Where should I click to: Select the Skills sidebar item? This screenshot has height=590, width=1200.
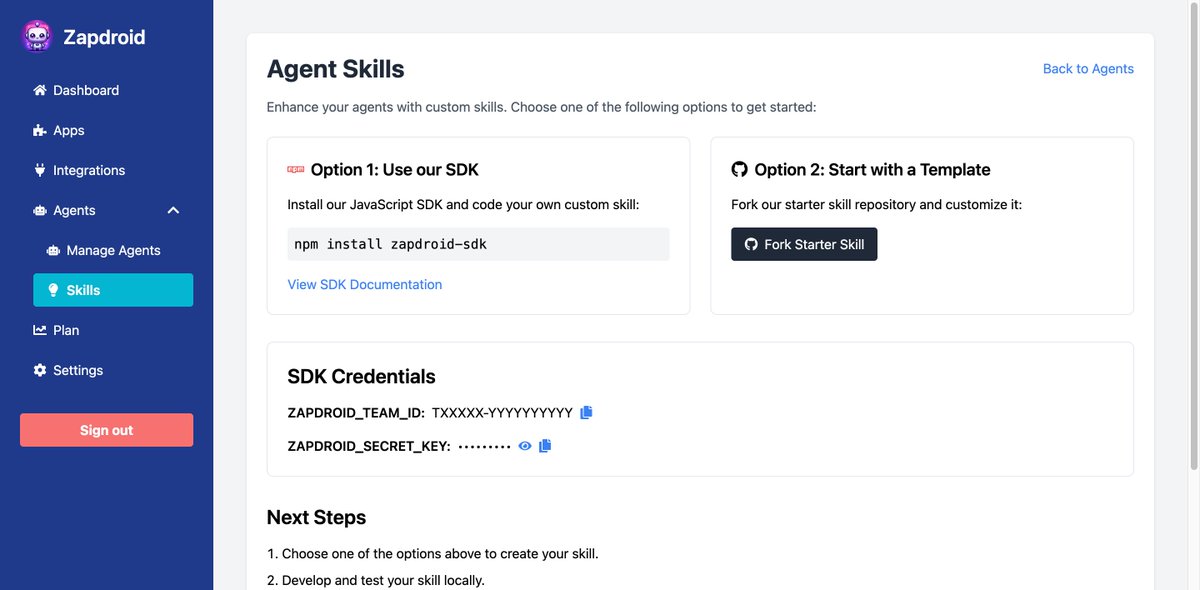tap(113, 290)
